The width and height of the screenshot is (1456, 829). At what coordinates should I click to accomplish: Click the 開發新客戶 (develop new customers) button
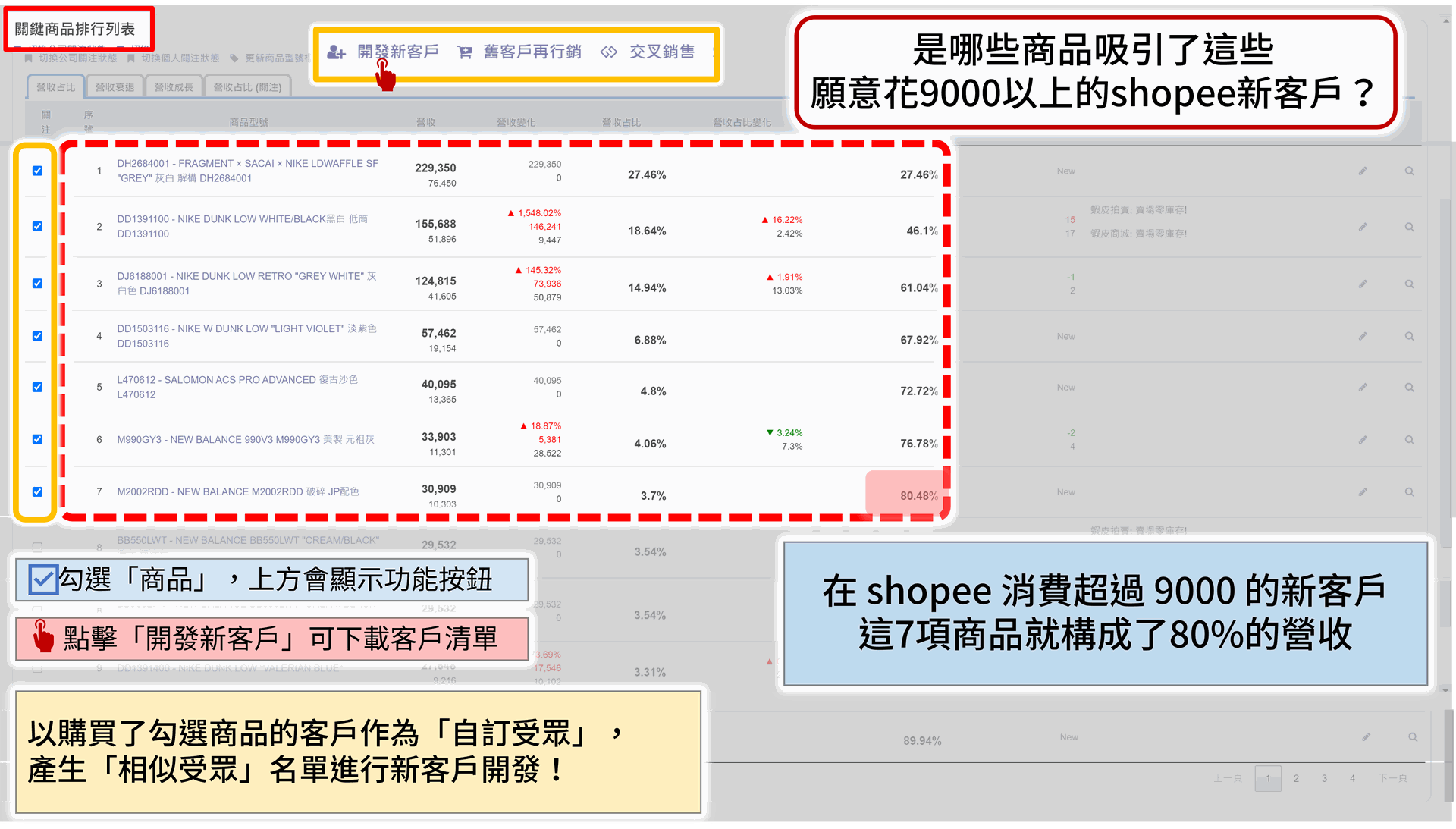click(383, 52)
